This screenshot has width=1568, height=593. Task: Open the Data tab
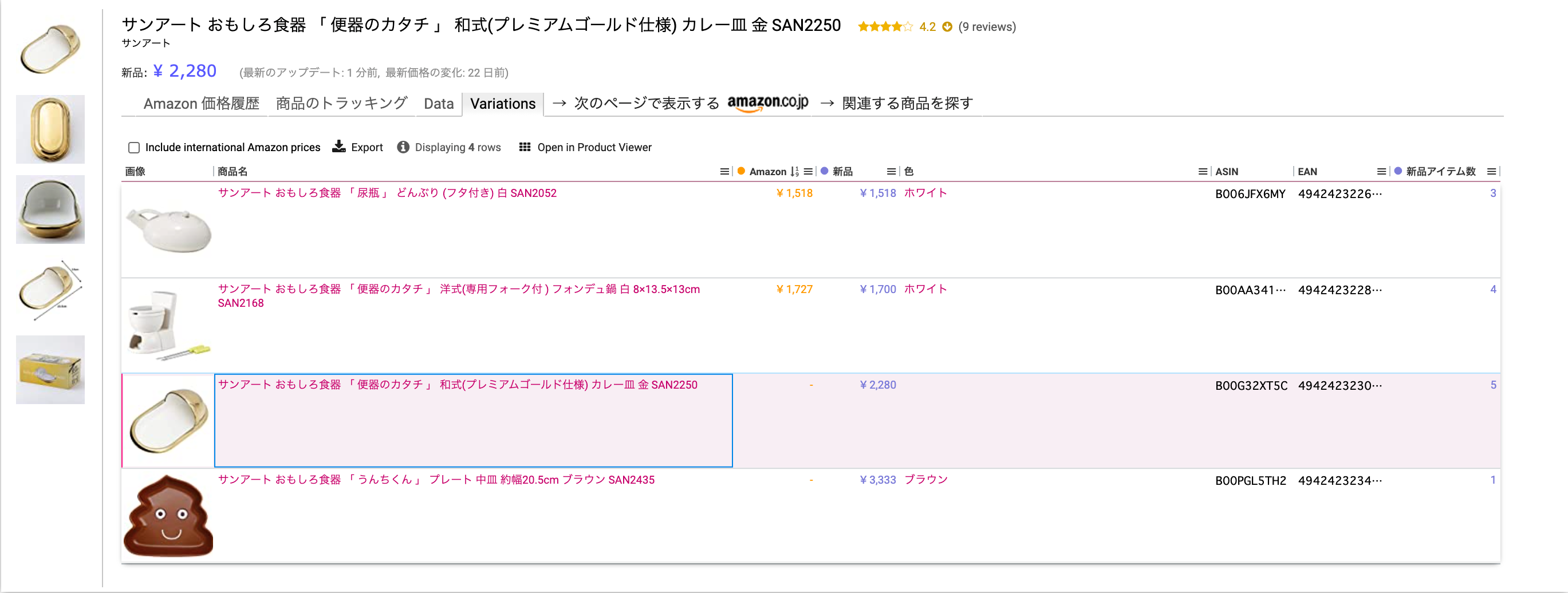[438, 104]
